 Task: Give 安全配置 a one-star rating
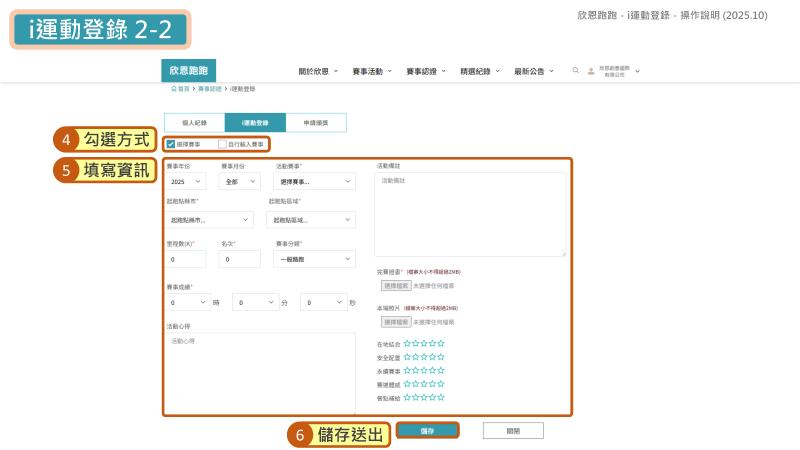407,356
